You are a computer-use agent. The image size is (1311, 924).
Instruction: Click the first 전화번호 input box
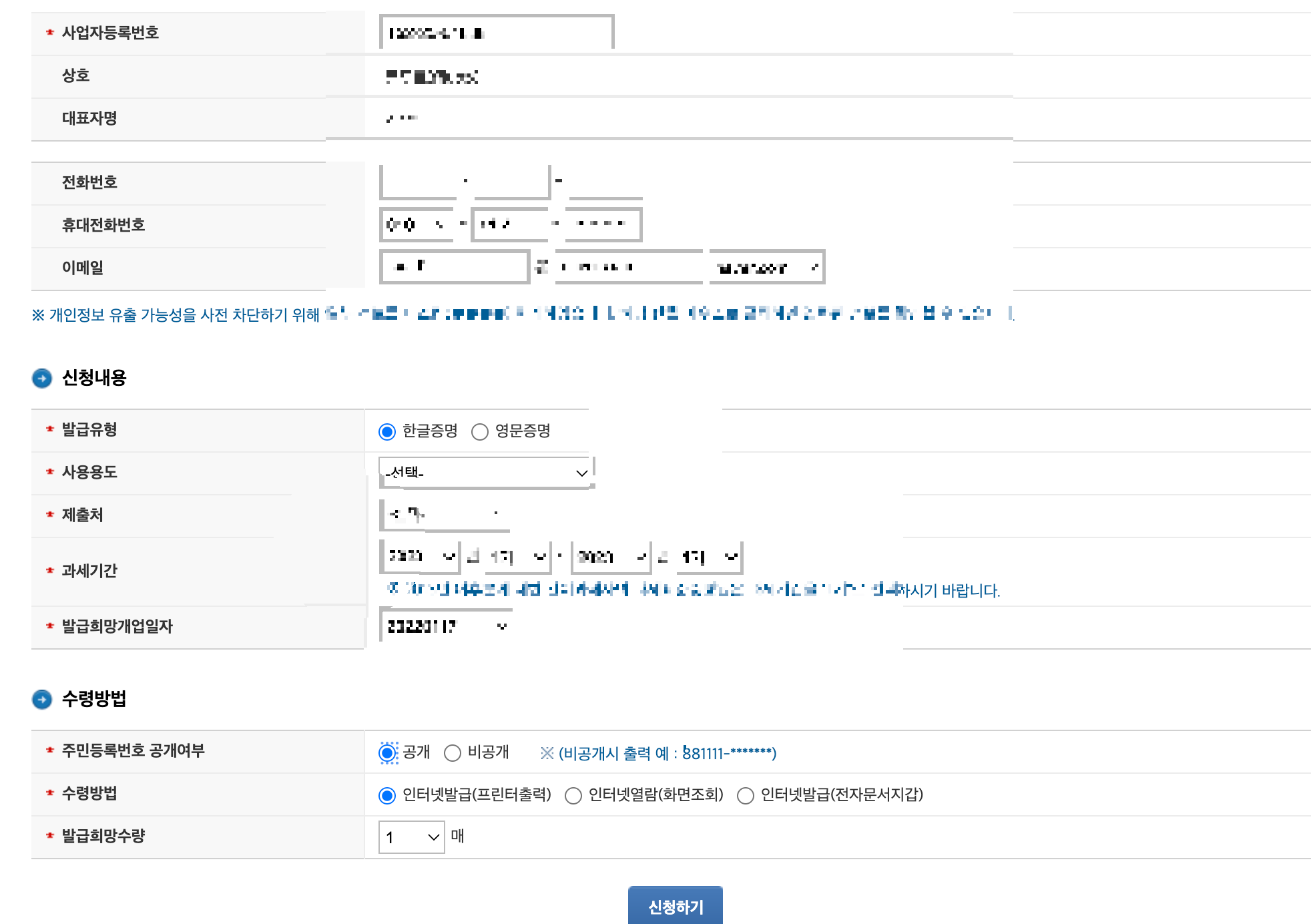tap(419, 182)
